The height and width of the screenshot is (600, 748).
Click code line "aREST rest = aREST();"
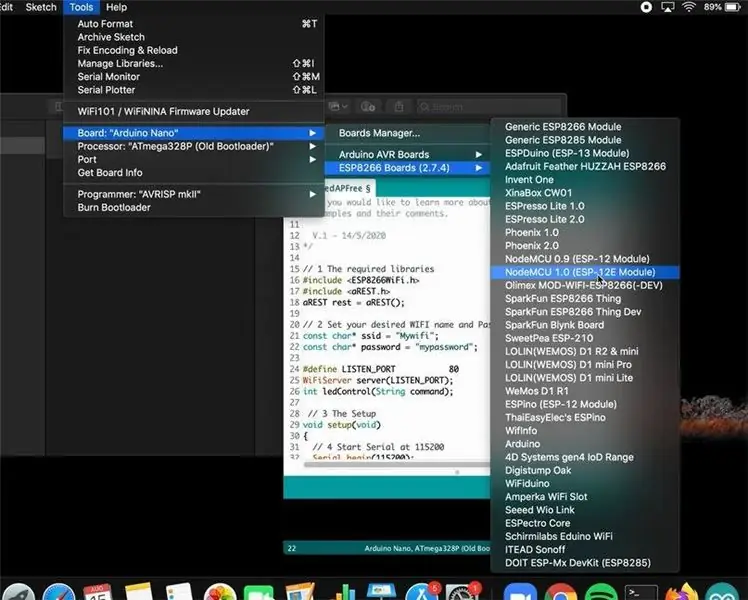coord(353,302)
